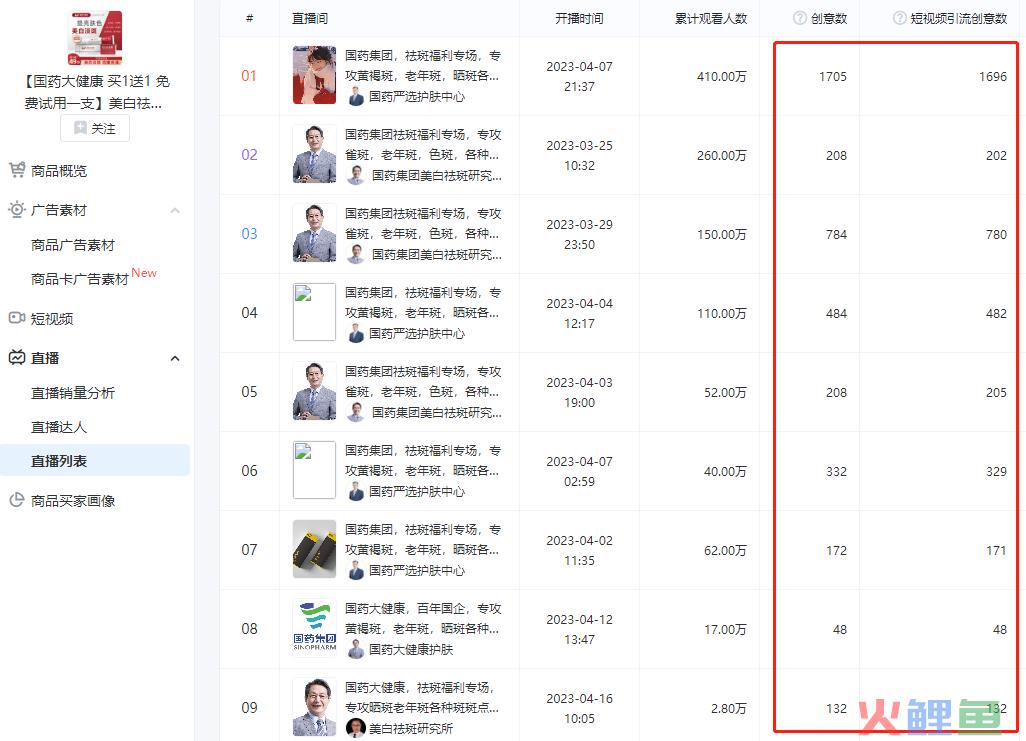
Task: Click the 创意数 column header
Action: pyautogui.click(x=828, y=18)
